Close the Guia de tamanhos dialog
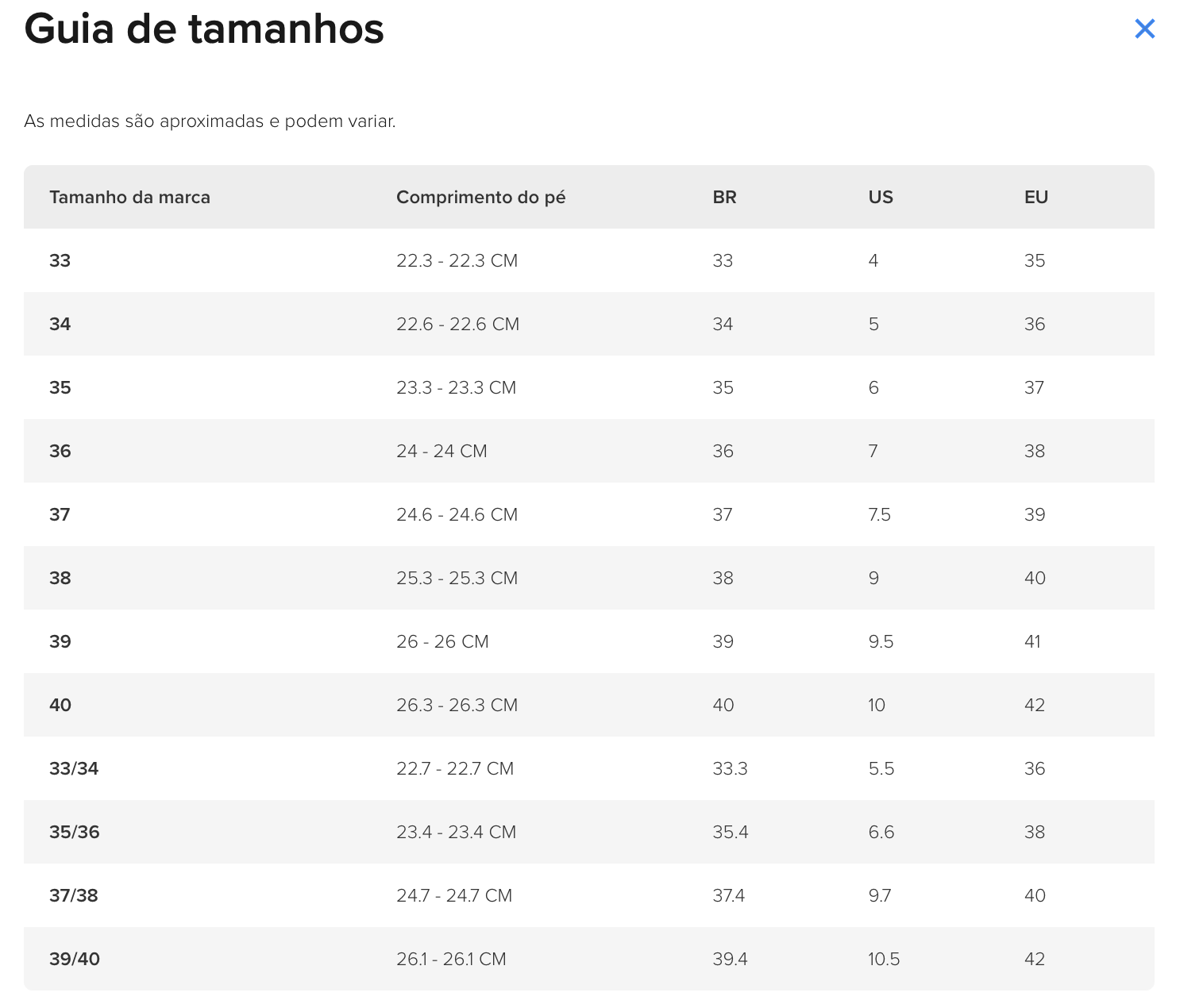 pyautogui.click(x=1144, y=29)
